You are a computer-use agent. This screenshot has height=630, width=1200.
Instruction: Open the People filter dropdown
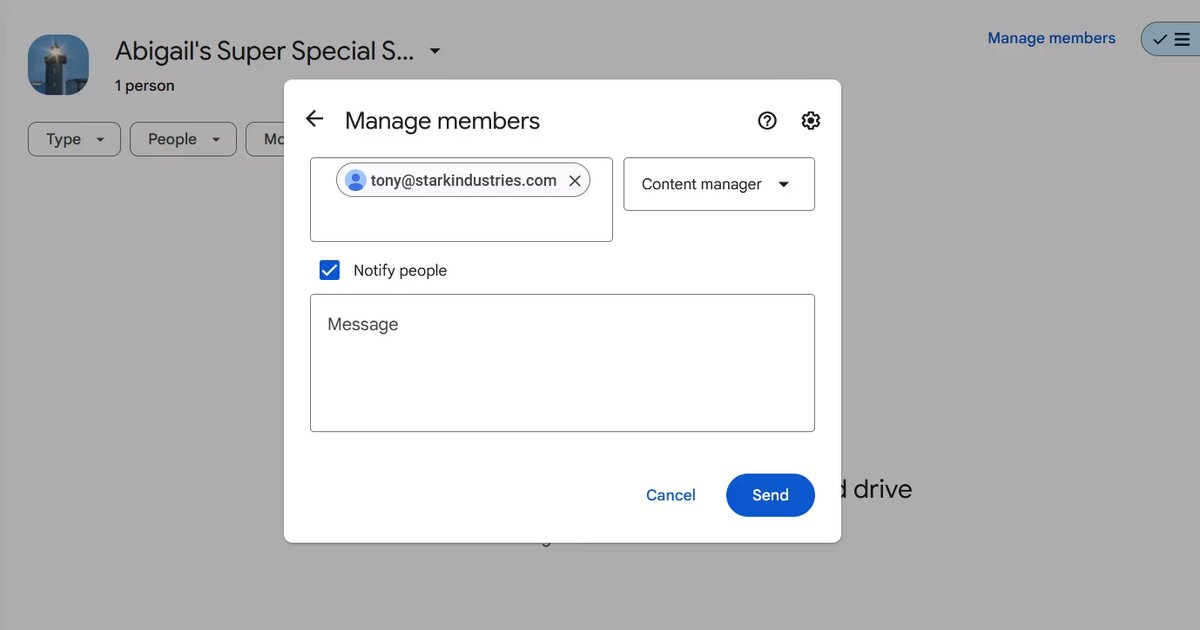(x=183, y=139)
